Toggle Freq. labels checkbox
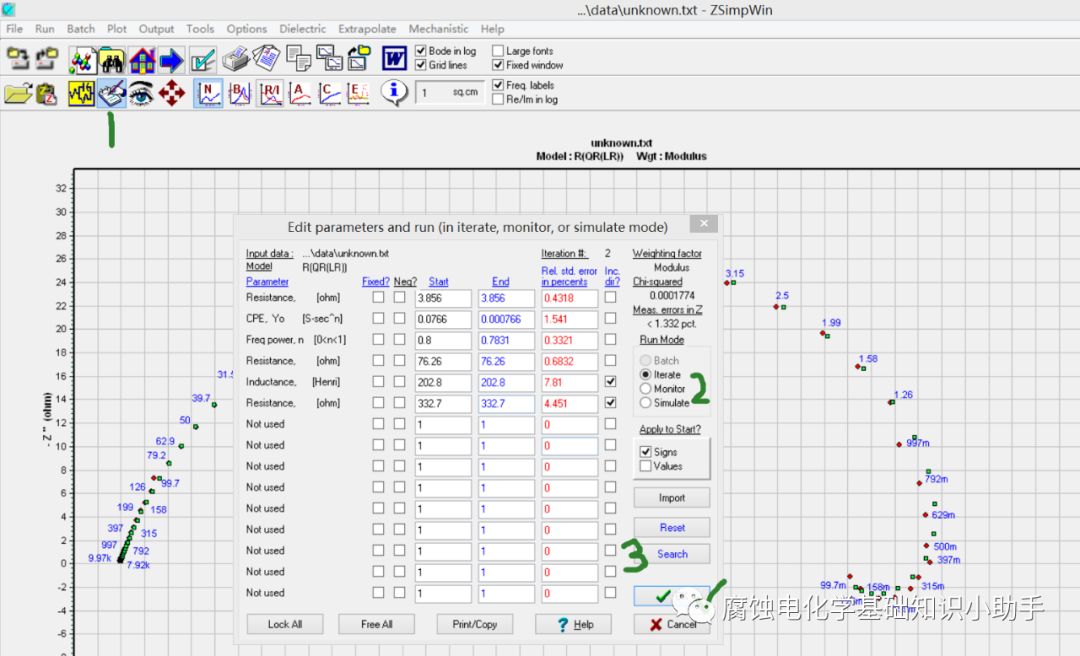 coord(498,85)
